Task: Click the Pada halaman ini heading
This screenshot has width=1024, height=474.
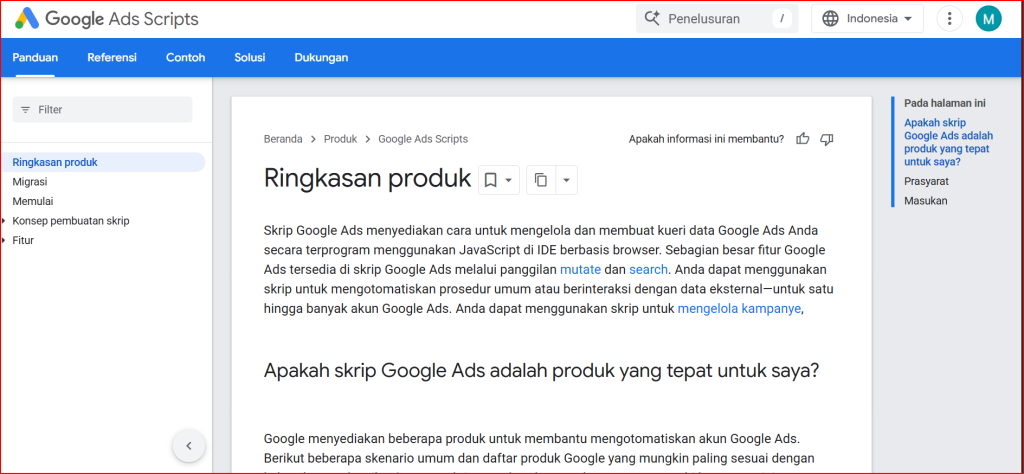Action: [945, 103]
